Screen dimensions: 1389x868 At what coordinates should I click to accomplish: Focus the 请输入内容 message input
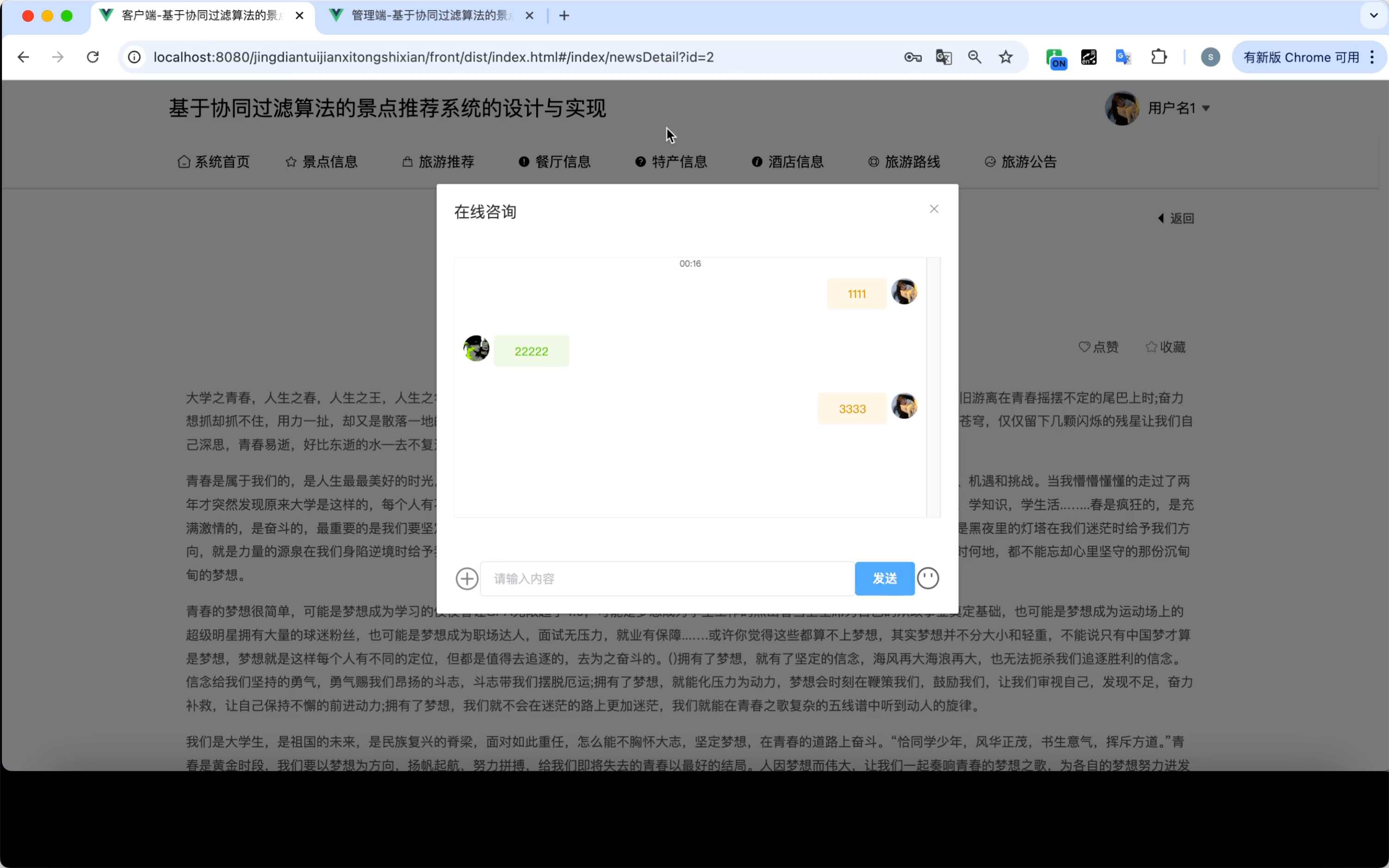click(x=667, y=579)
